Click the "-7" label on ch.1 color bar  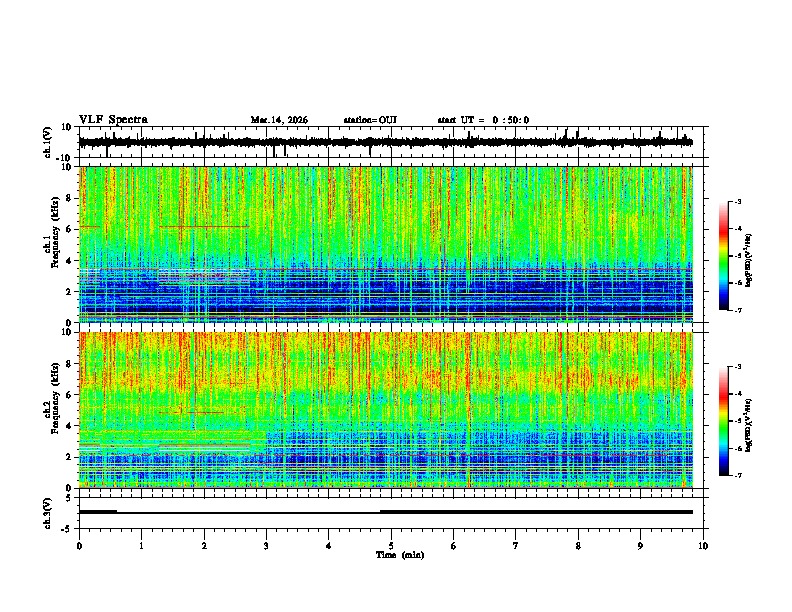click(x=738, y=310)
